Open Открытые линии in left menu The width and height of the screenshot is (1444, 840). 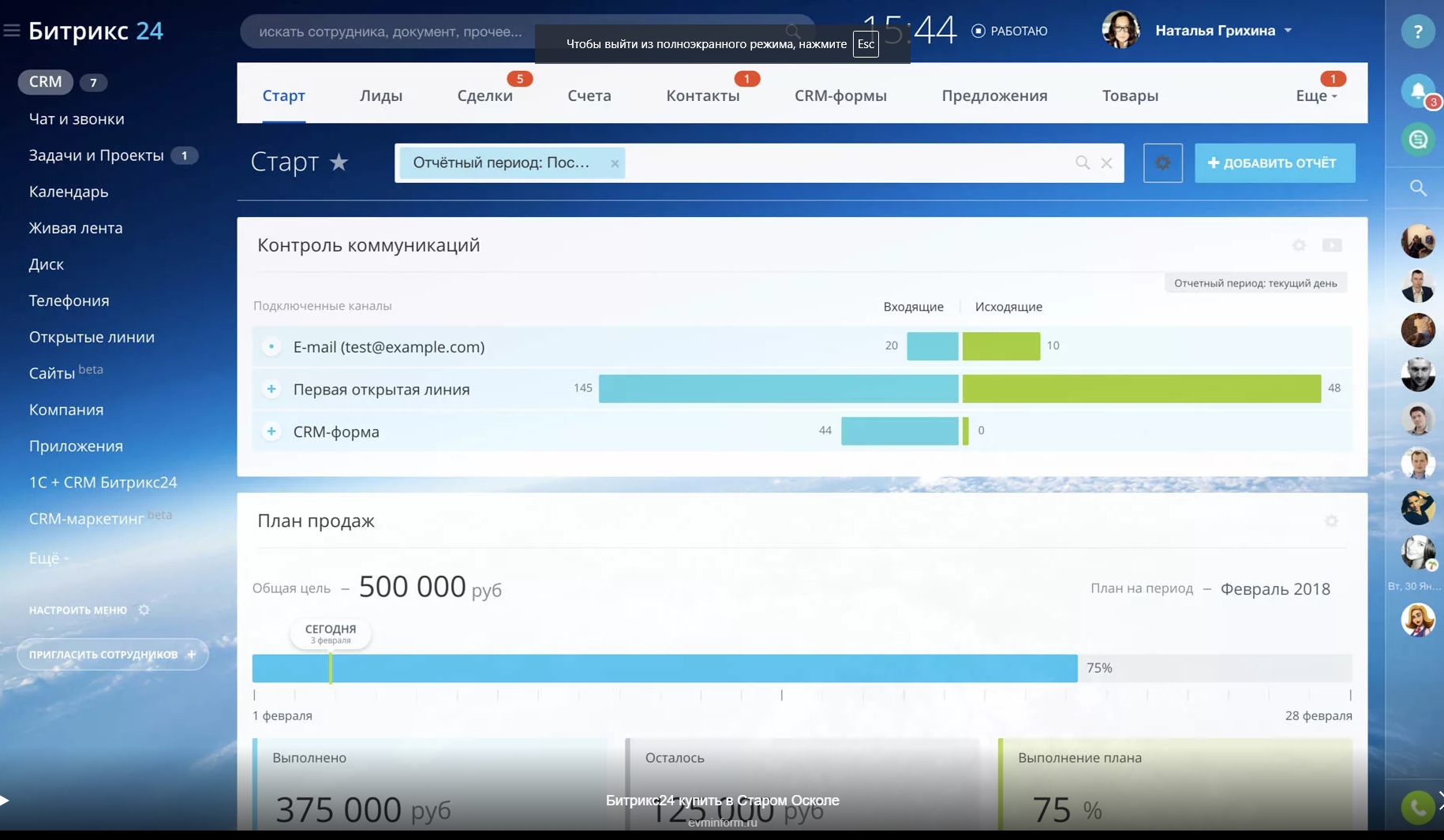pyautogui.click(x=92, y=337)
